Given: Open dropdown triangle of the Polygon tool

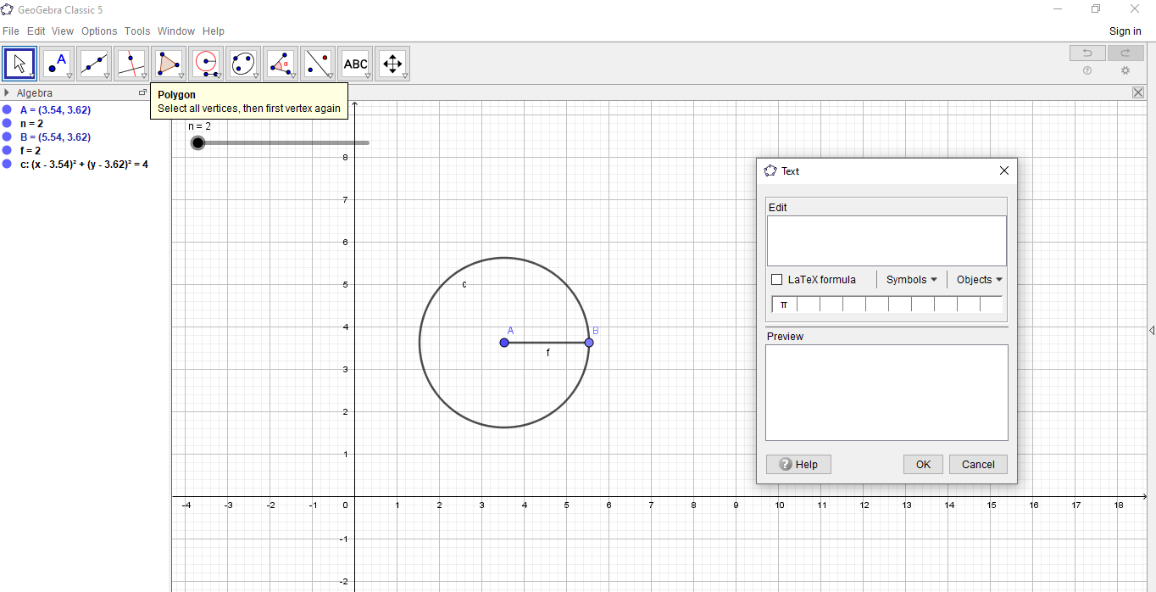Looking at the screenshot, I should pos(181,76).
